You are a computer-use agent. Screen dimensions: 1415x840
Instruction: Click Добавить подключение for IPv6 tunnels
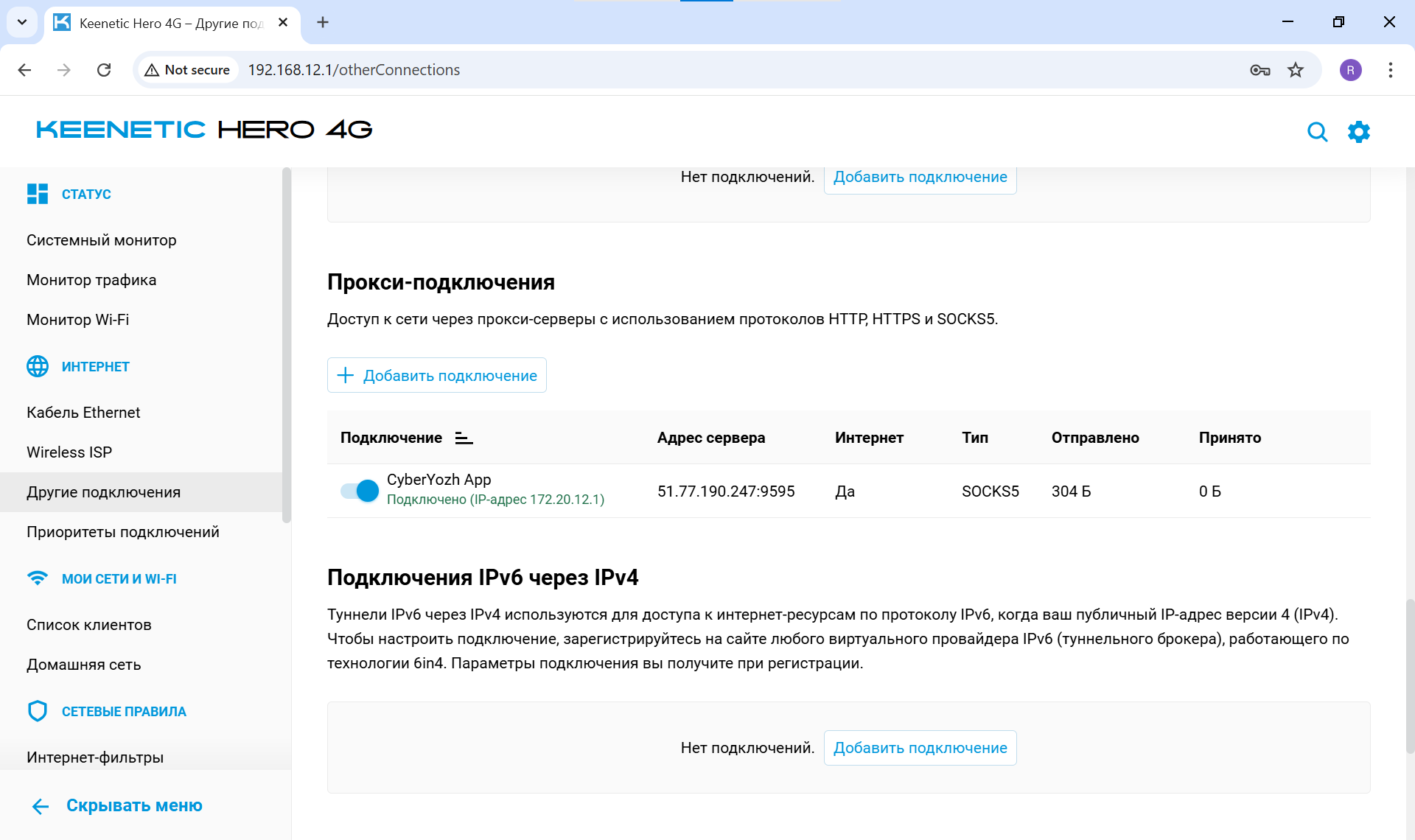pyautogui.click(x=920, y=747)
